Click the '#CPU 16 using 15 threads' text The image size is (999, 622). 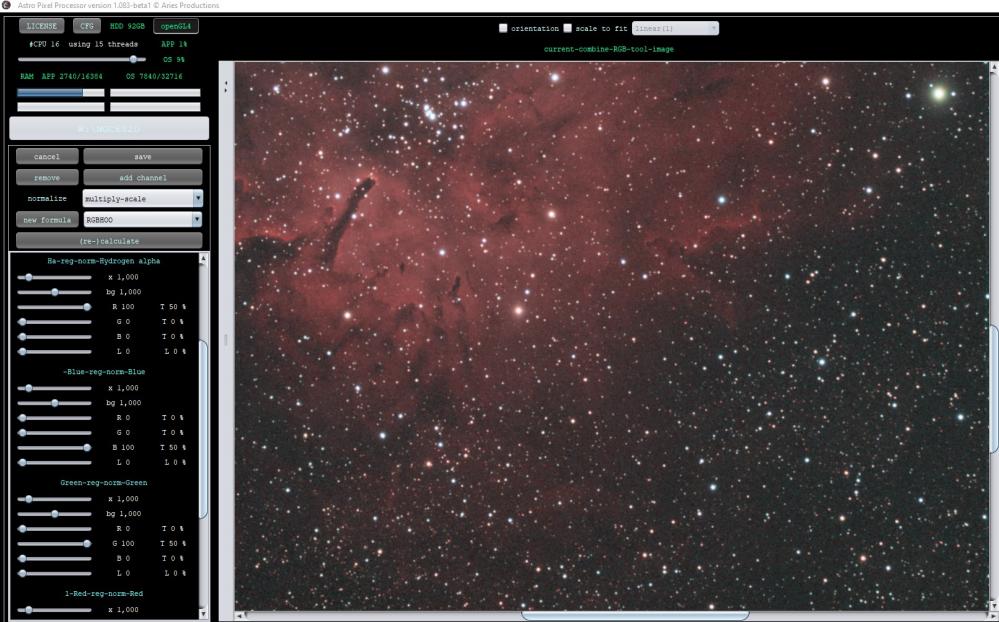pyautogui.click(x=83, y=45)
